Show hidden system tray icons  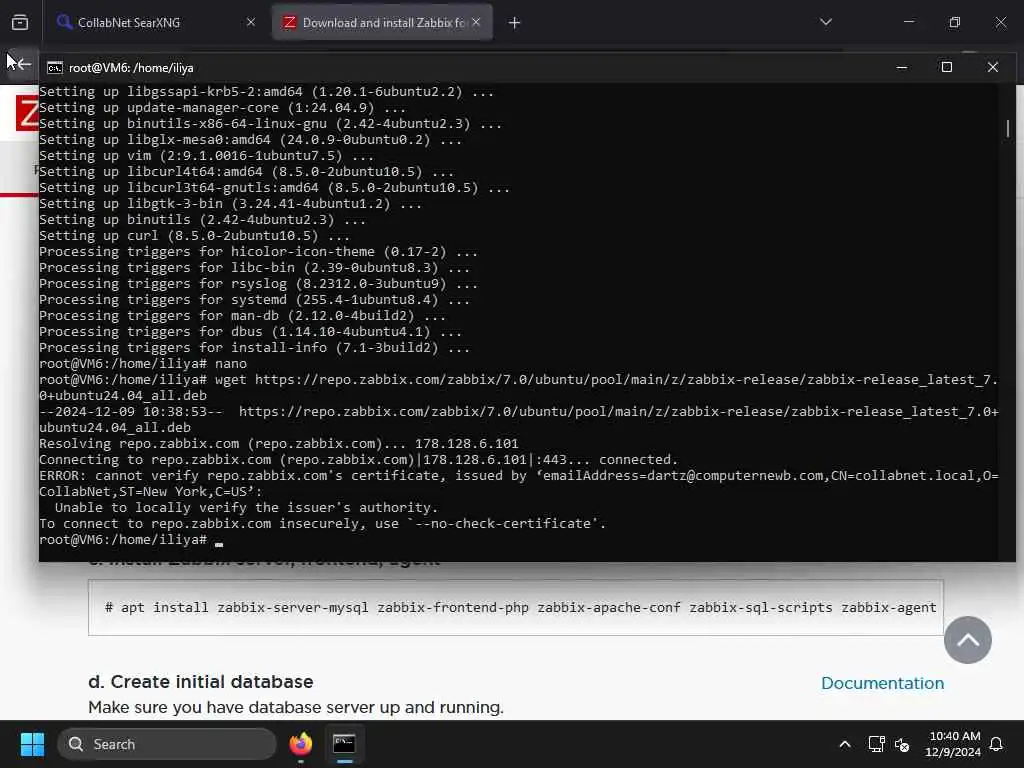[844, 744]
